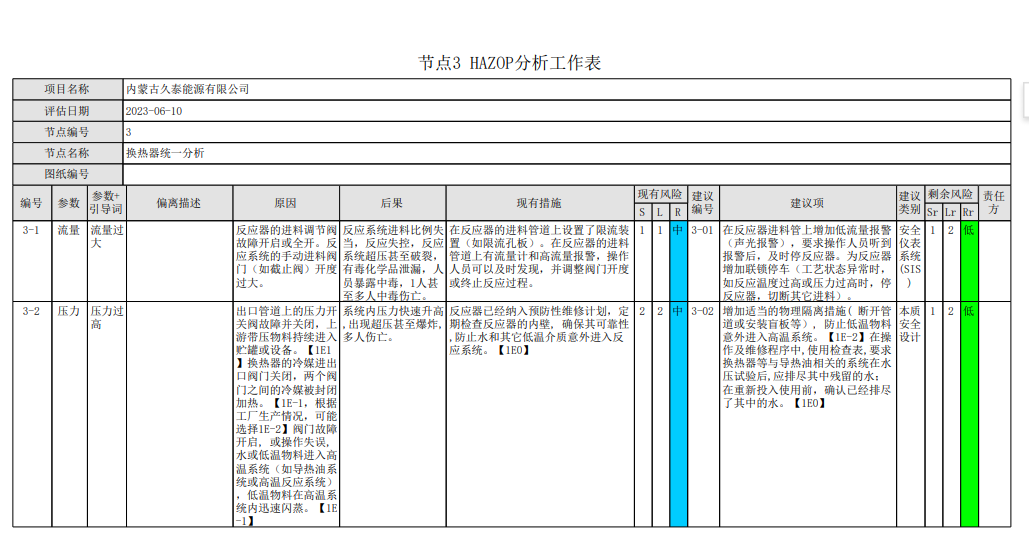Viewport: 1029px width, 551px height.
Task: Click the 现有风险 header cell
Action: point(661,195)
